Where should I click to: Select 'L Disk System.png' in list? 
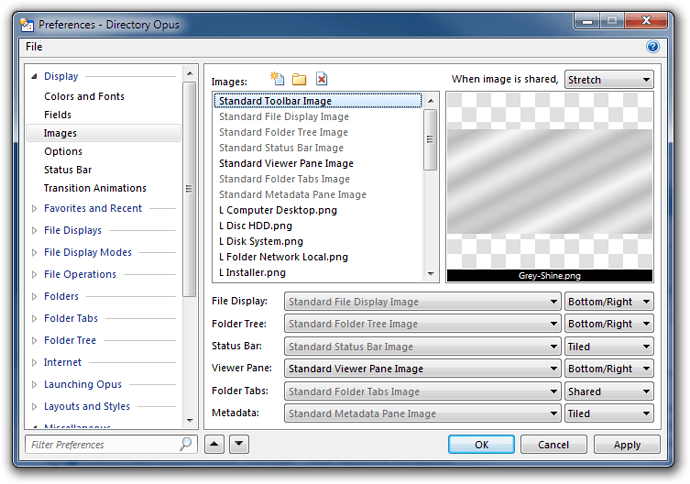coord(318,242)
